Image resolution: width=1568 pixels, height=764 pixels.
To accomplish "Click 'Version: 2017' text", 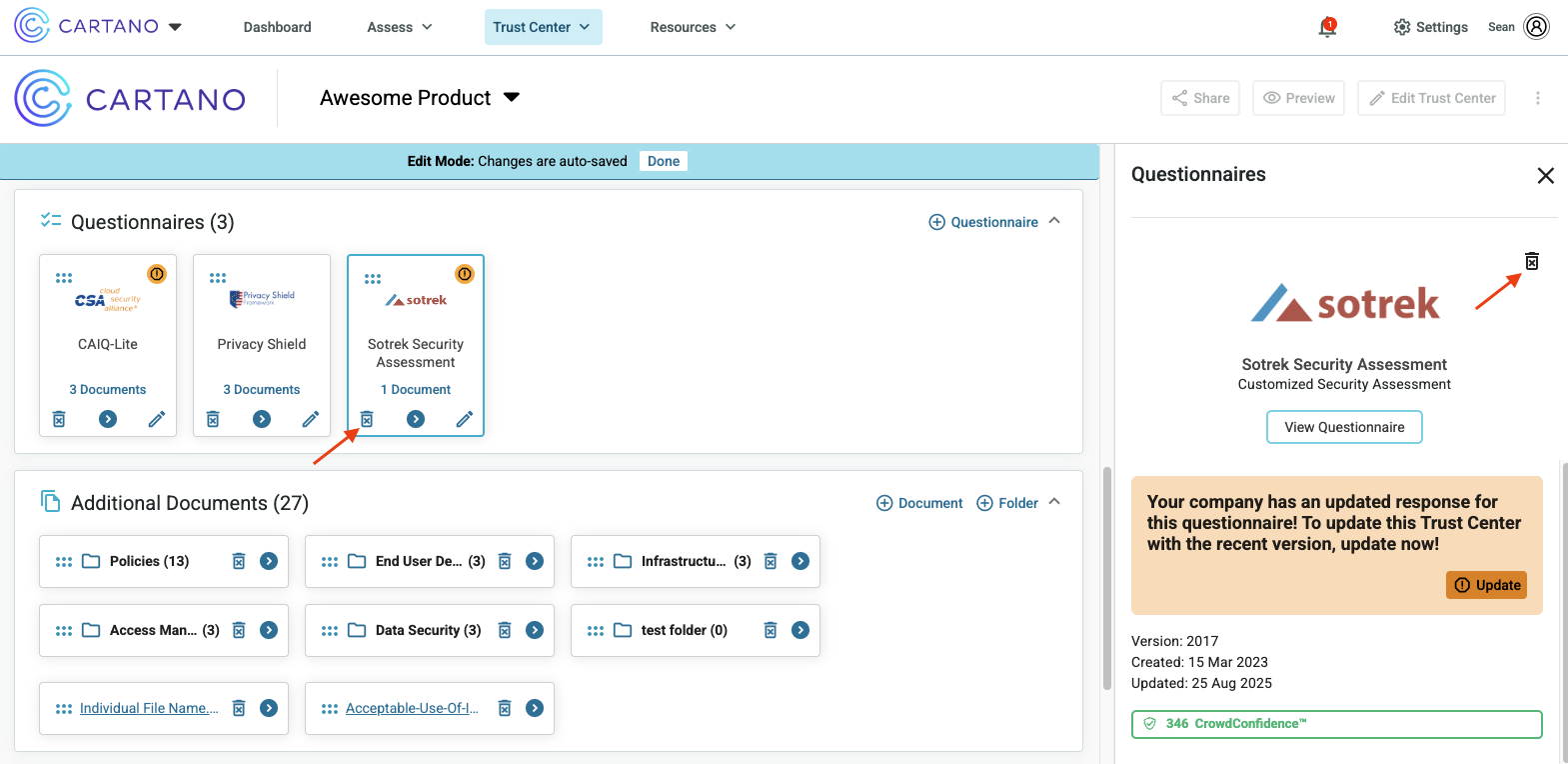I will (x=1174, y=641).
